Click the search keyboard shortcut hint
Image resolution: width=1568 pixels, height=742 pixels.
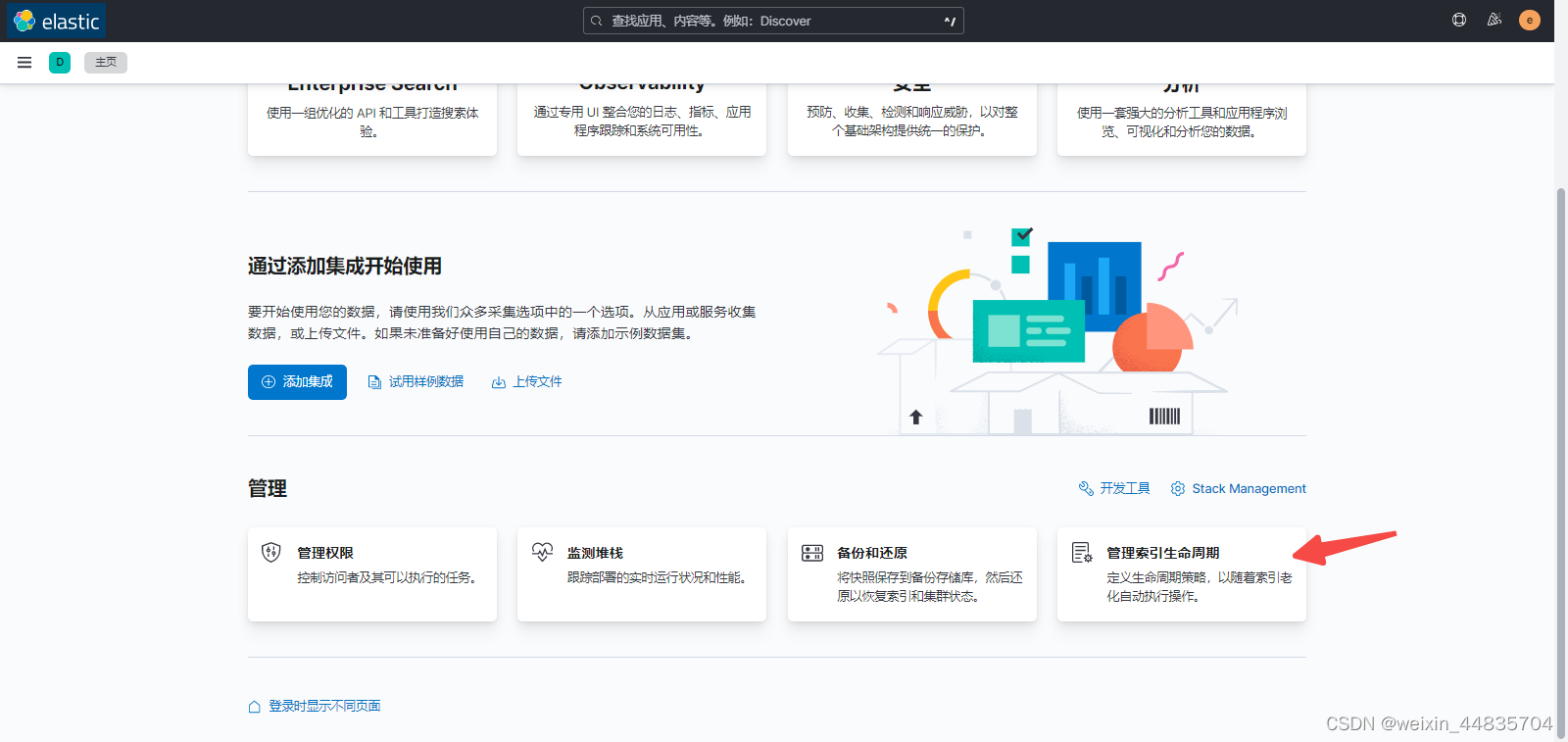pos(950,21)
